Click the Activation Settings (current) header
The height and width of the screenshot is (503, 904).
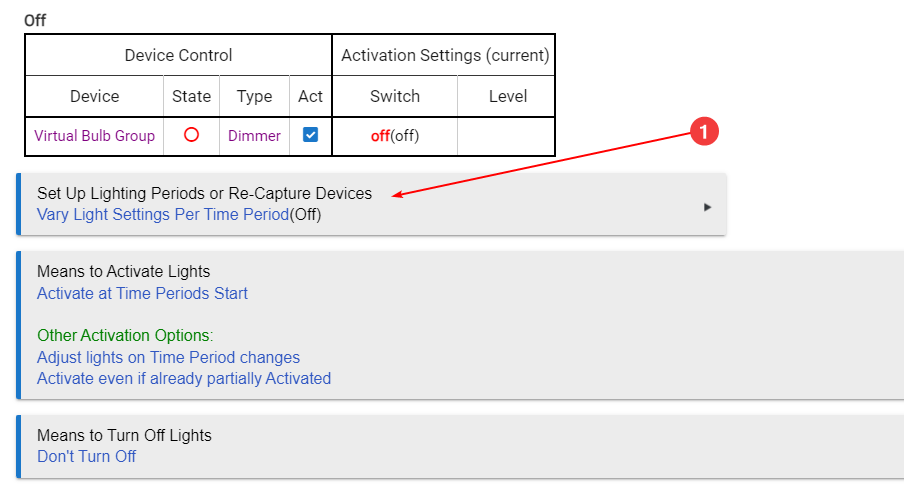[x=445, y=55]
